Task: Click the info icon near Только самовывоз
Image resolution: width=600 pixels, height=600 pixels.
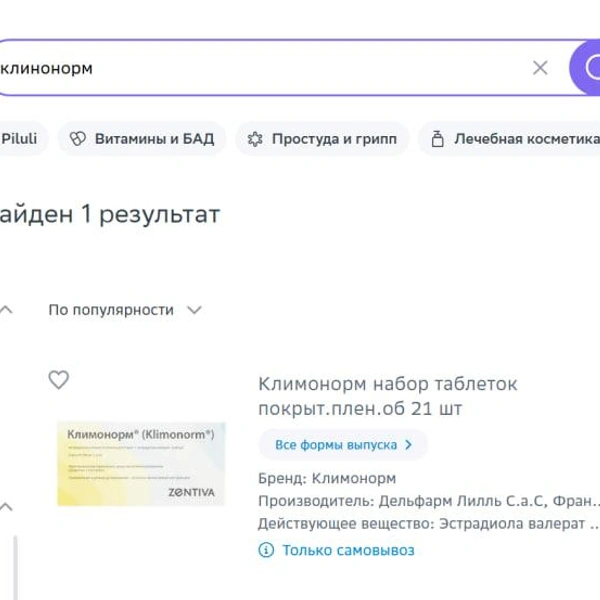Action: point(266,550)
